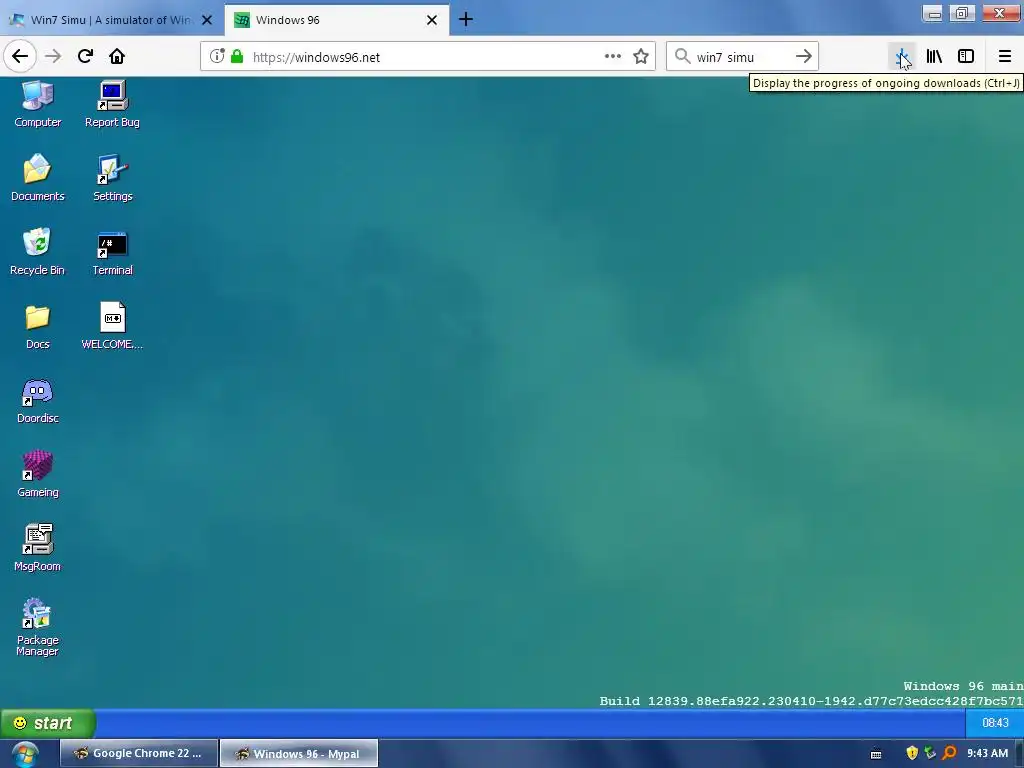Click the green secure connection padlock
This screenshot has height=768, width=1024.
[237, 56]
